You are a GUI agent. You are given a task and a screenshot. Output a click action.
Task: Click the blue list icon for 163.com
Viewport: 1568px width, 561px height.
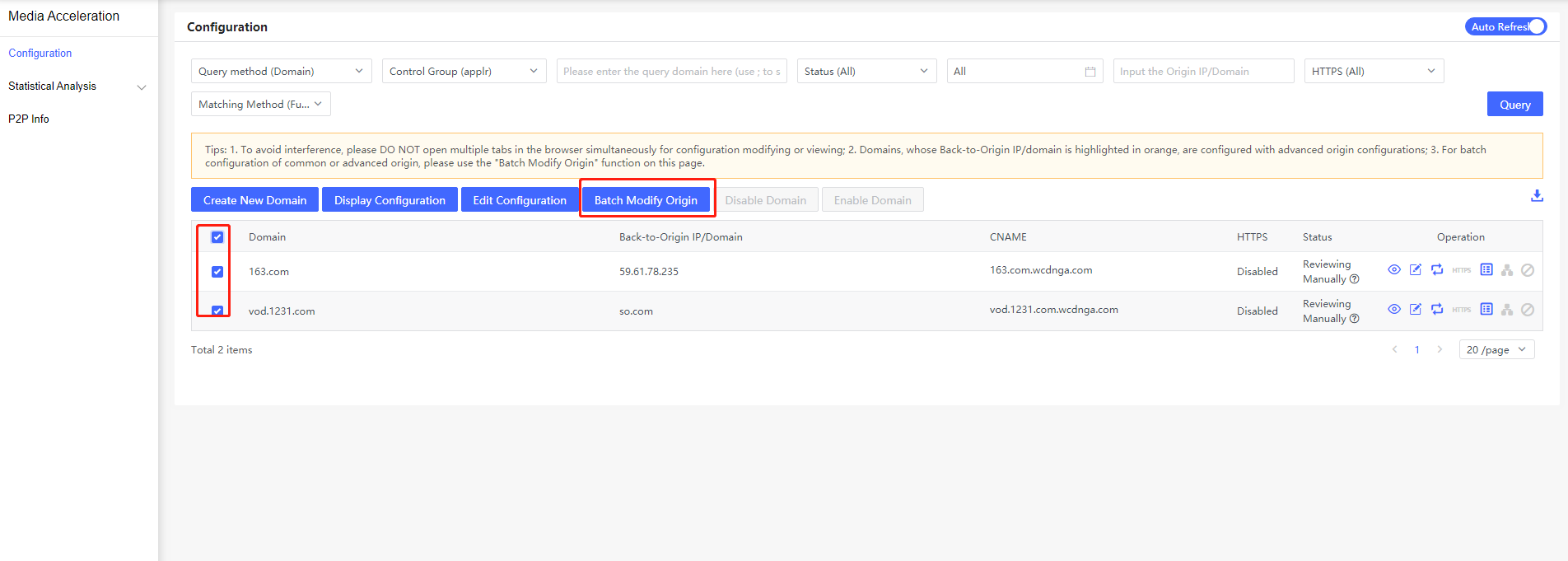click(1486, 270)
